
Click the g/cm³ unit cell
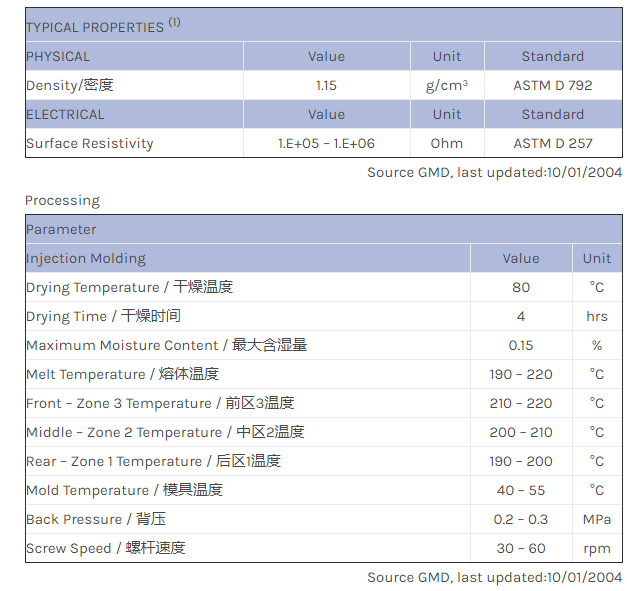pos(447,85)
